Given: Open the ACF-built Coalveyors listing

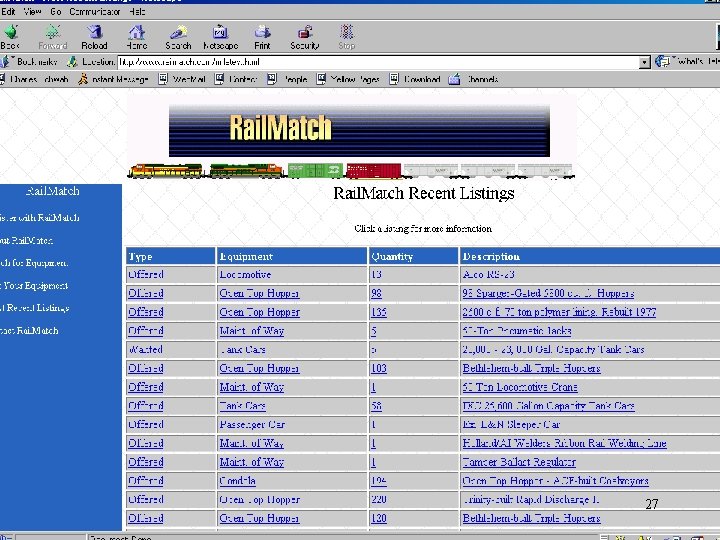Looking at the screenshot, I should pyautogui.click(x=556, y=481).
